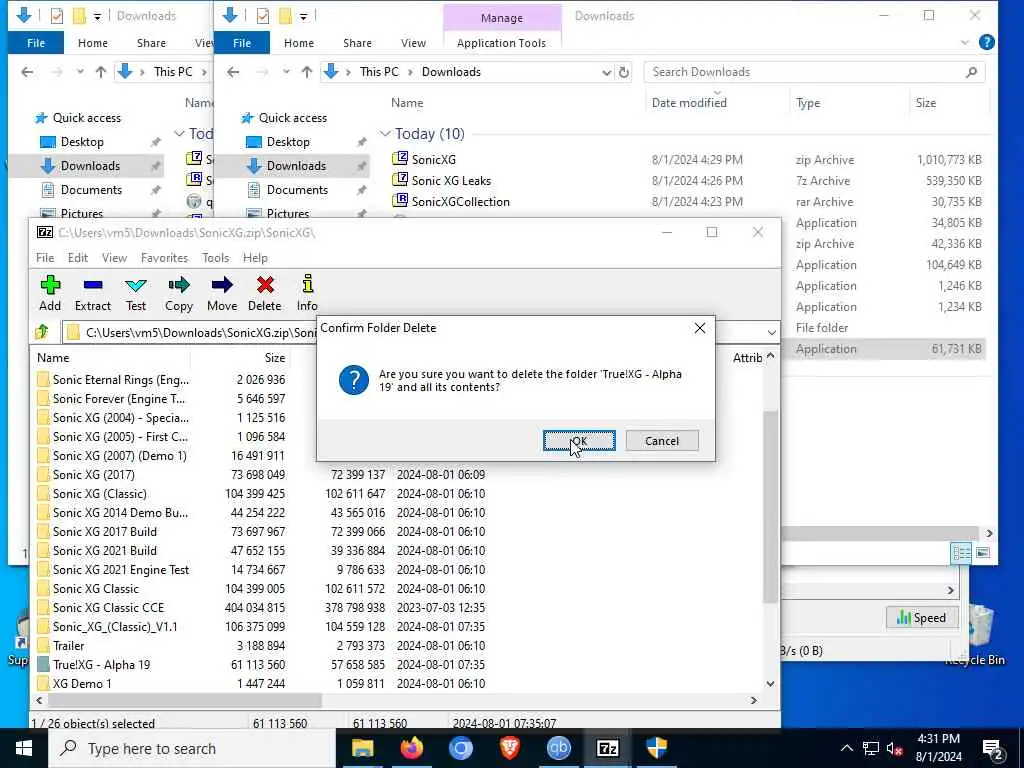Screen dimensions: 1024x768
Task: Open Desktop in front Explorer sidebar
Action: pyautogui.click(x=287, y=142)
